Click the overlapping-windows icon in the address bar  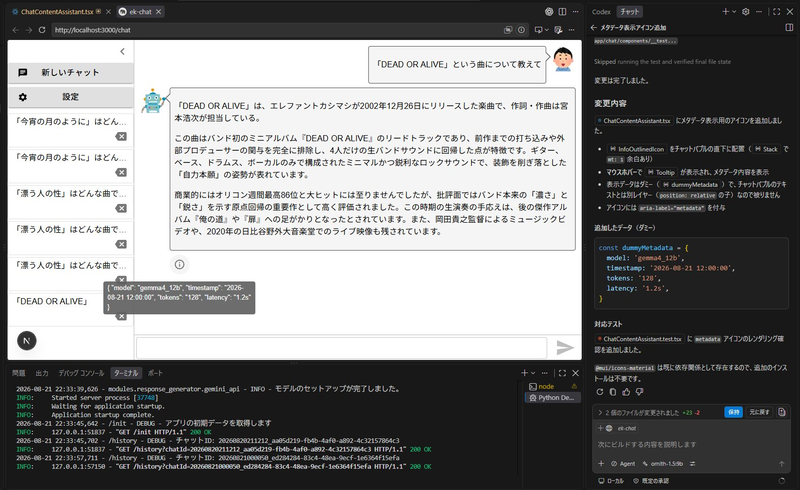pyautogui.click(x=508, y=30)
